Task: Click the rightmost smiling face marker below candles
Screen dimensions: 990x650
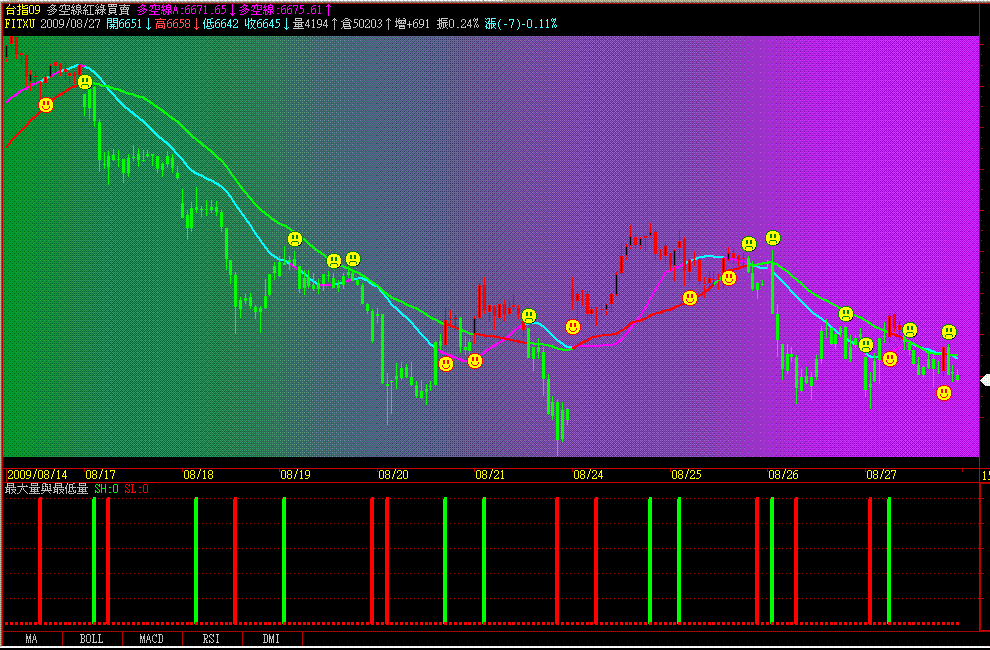Action: pos(944,393)
